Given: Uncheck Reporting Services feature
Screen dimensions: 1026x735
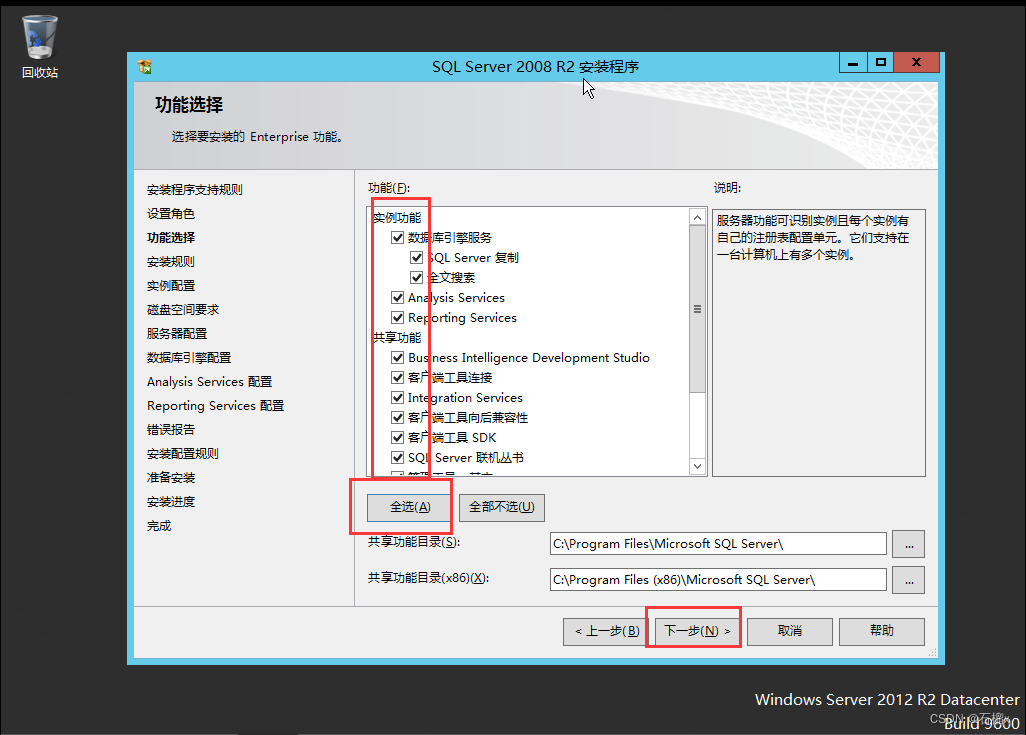Looking at the screenshot, I should click(x=397, y=317).
